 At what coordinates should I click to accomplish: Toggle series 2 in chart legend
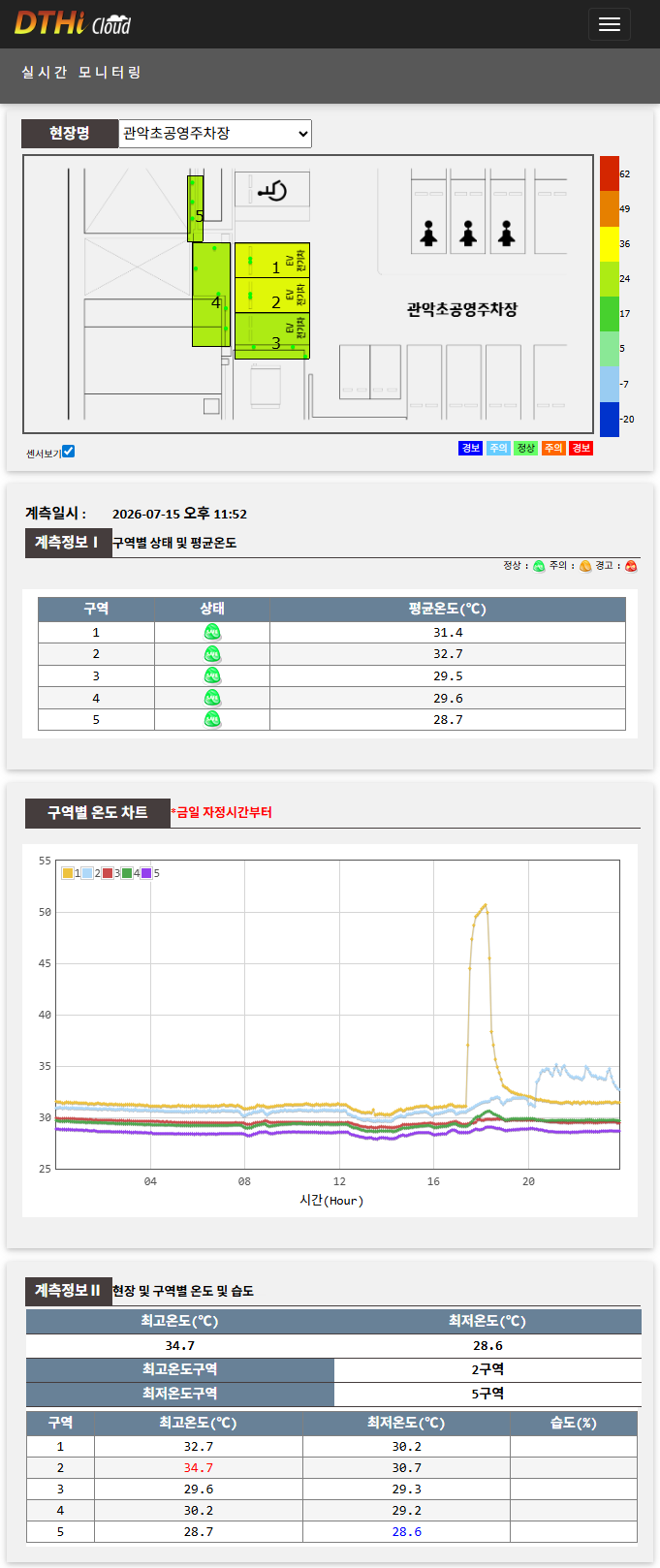pyautogui.click(x=87, y=873)
